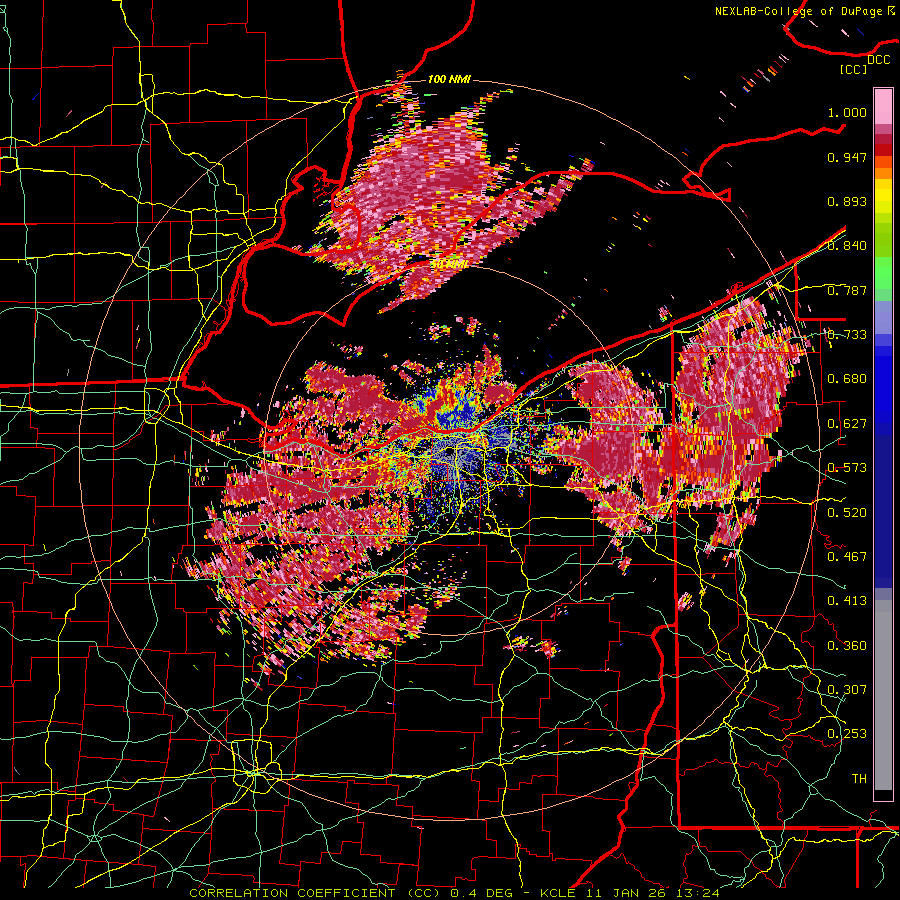This screenshot has width=900, height=900.
Task: Click the 1.000 legend value
Action: (x=847, y=112)
